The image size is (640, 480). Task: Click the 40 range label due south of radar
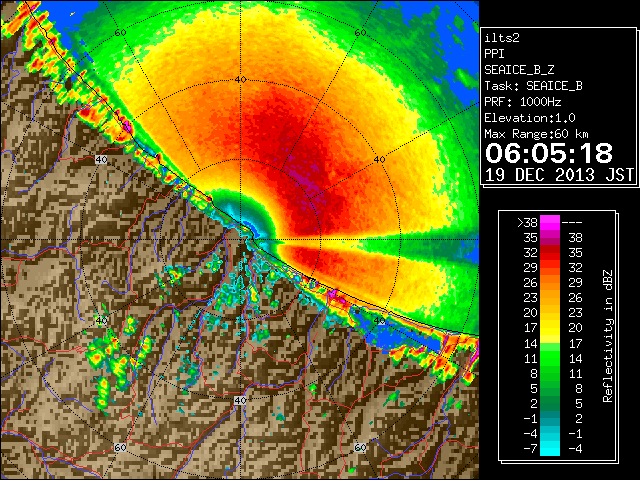(240, 400)
